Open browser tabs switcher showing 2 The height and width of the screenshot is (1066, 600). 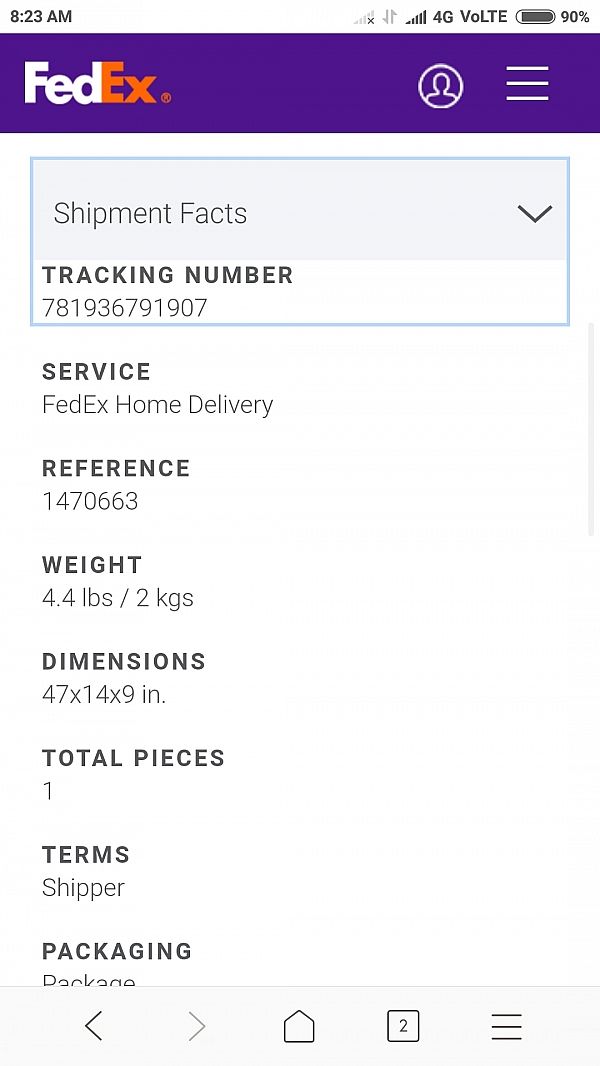tap(403, 1026)
